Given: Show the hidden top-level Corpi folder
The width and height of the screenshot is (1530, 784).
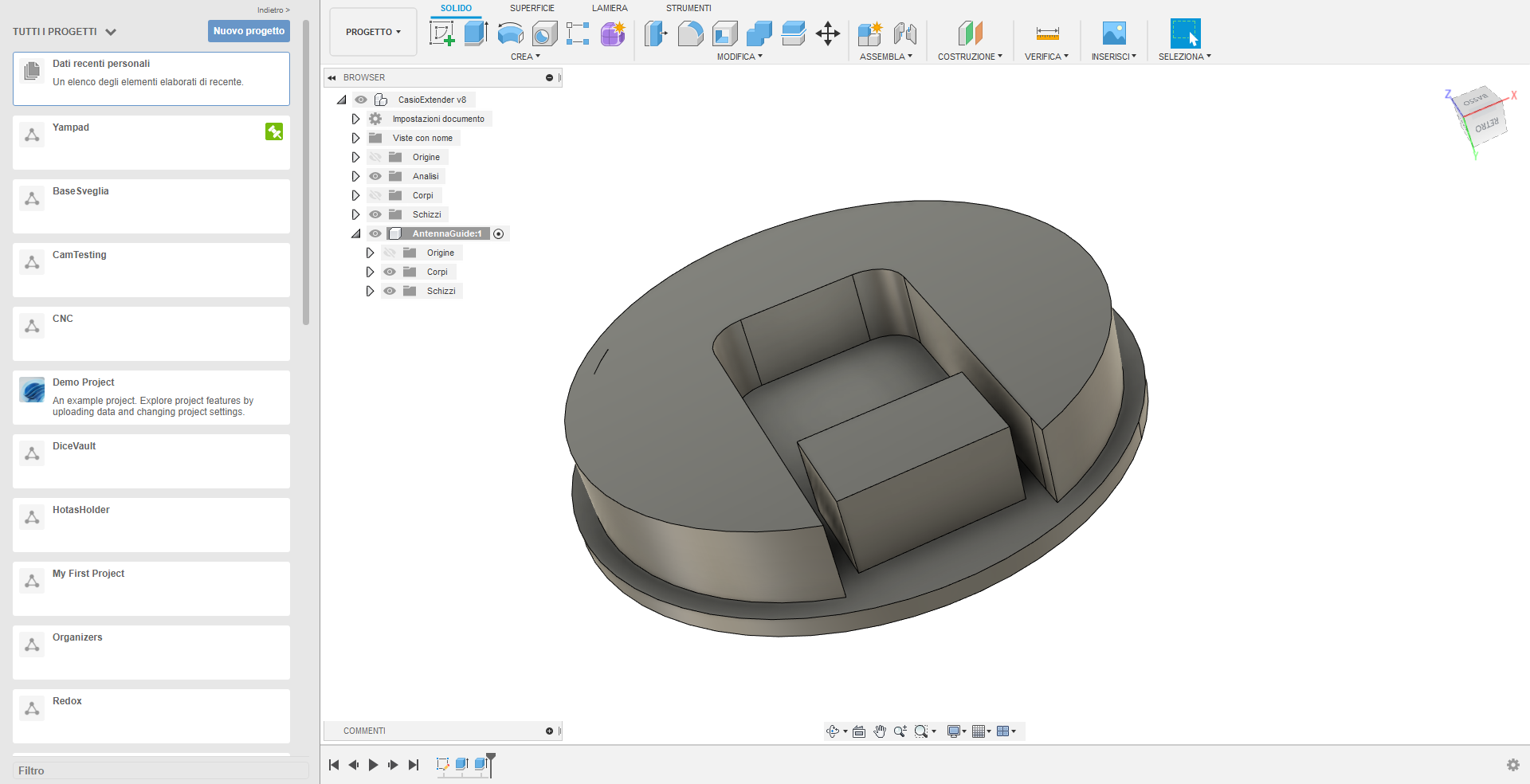Looking at the screenshot, I should click(375, 195).
